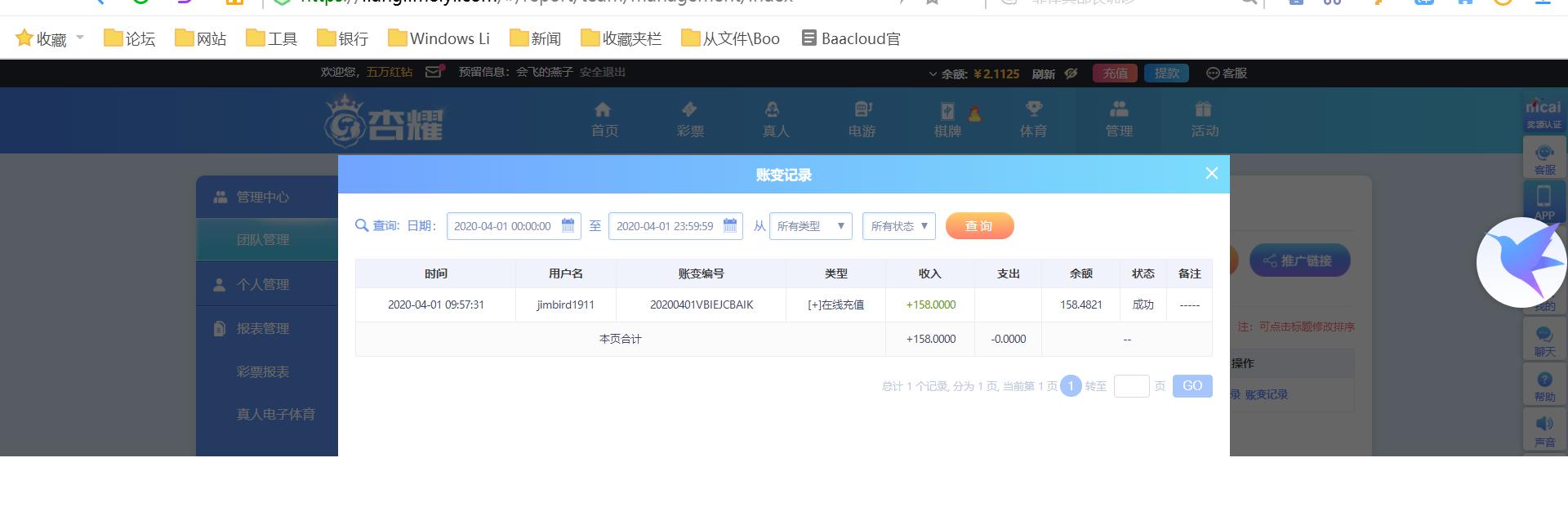1568x529 pixels.
Task: Open the mail envelope icon in top bar
Action: coord(433,72)
